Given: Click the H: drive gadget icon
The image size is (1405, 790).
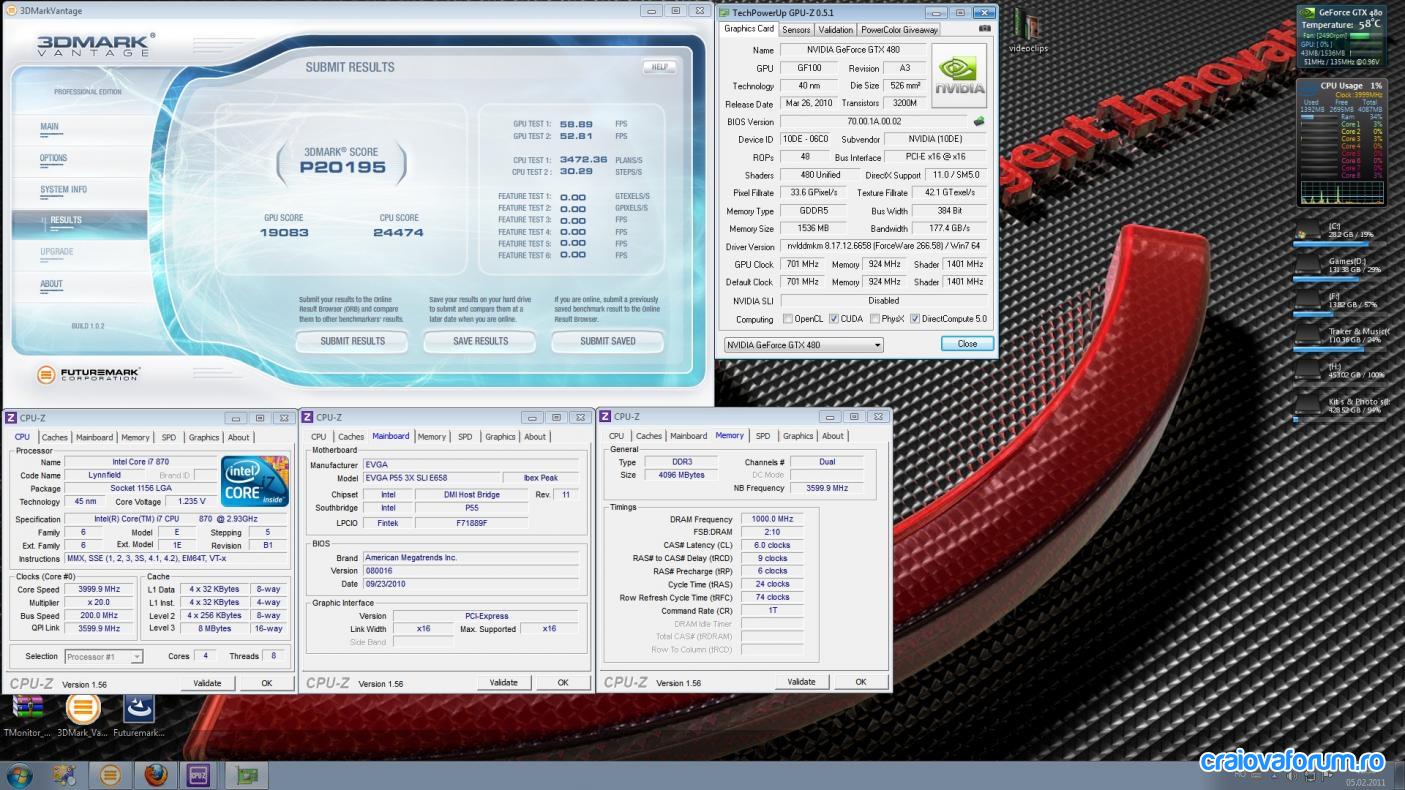Looking at the screenshot, I should 1309,371.
